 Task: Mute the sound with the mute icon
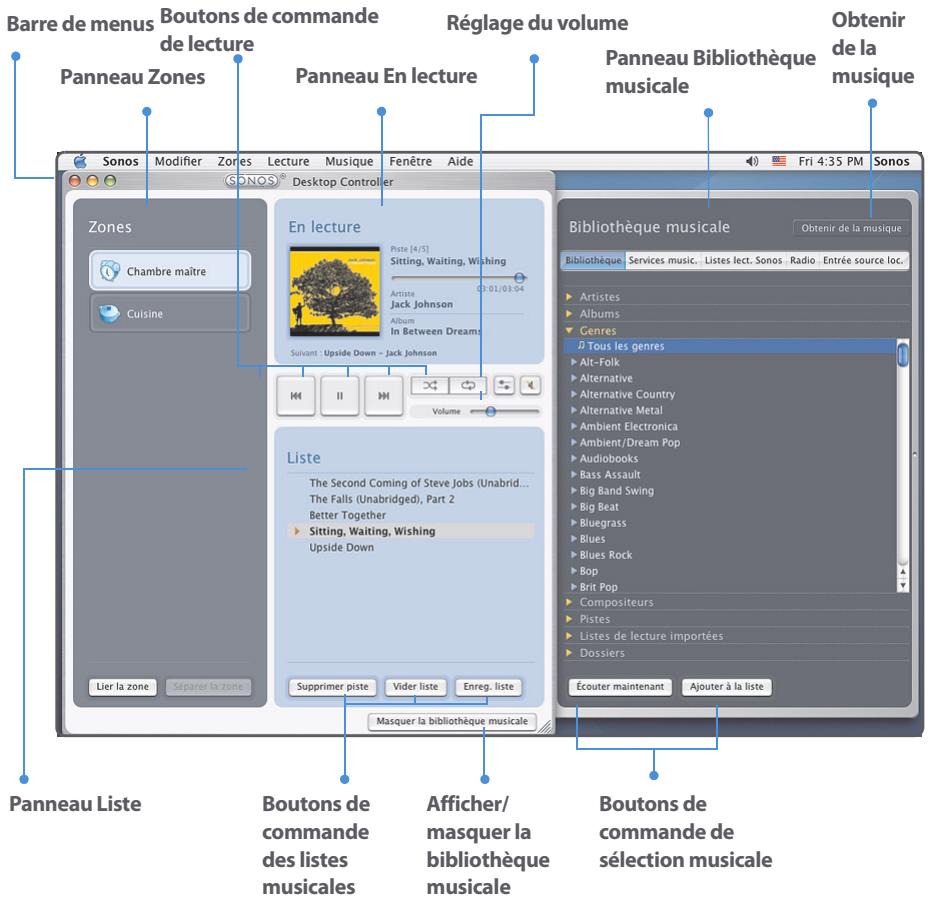click(x=530, y=386)
